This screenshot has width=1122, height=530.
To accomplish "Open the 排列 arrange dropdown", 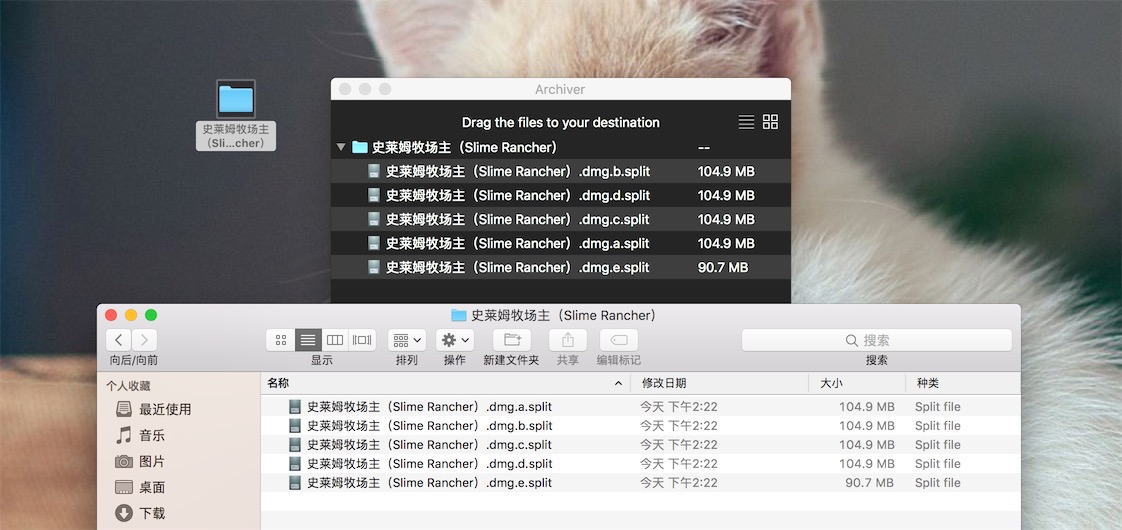I will pos(407,340).
